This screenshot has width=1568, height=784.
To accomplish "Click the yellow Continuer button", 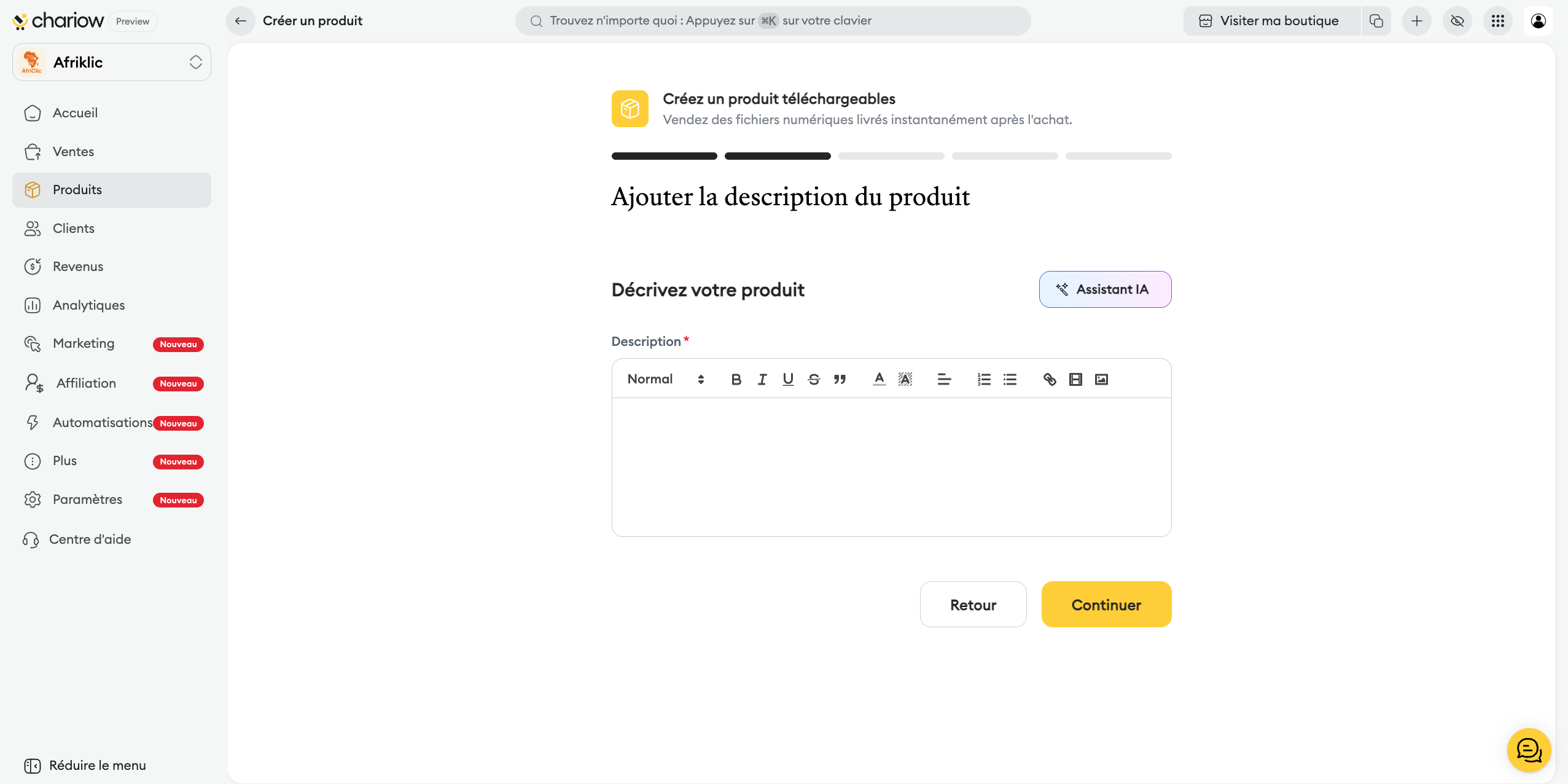I will click(1106, 605).
